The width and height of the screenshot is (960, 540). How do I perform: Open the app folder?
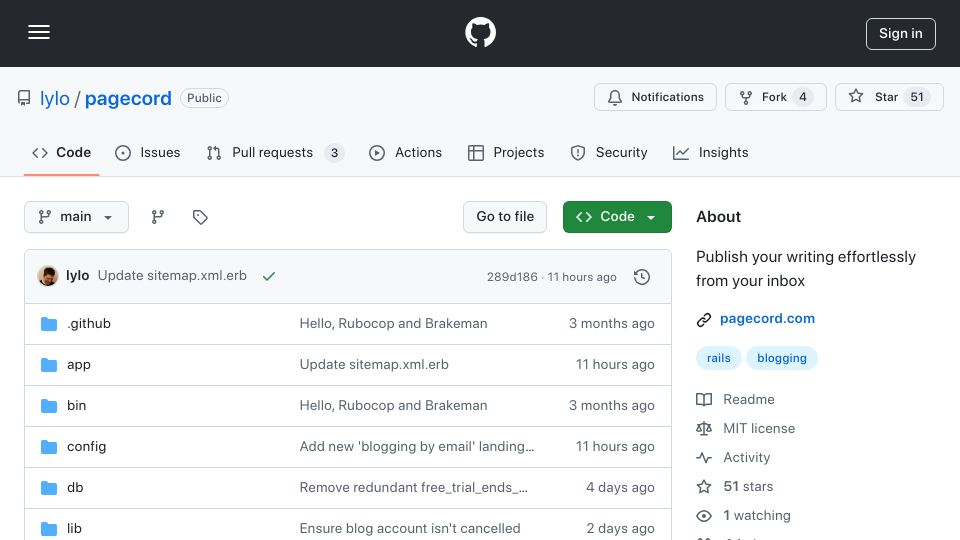click(x=79, y=364)
